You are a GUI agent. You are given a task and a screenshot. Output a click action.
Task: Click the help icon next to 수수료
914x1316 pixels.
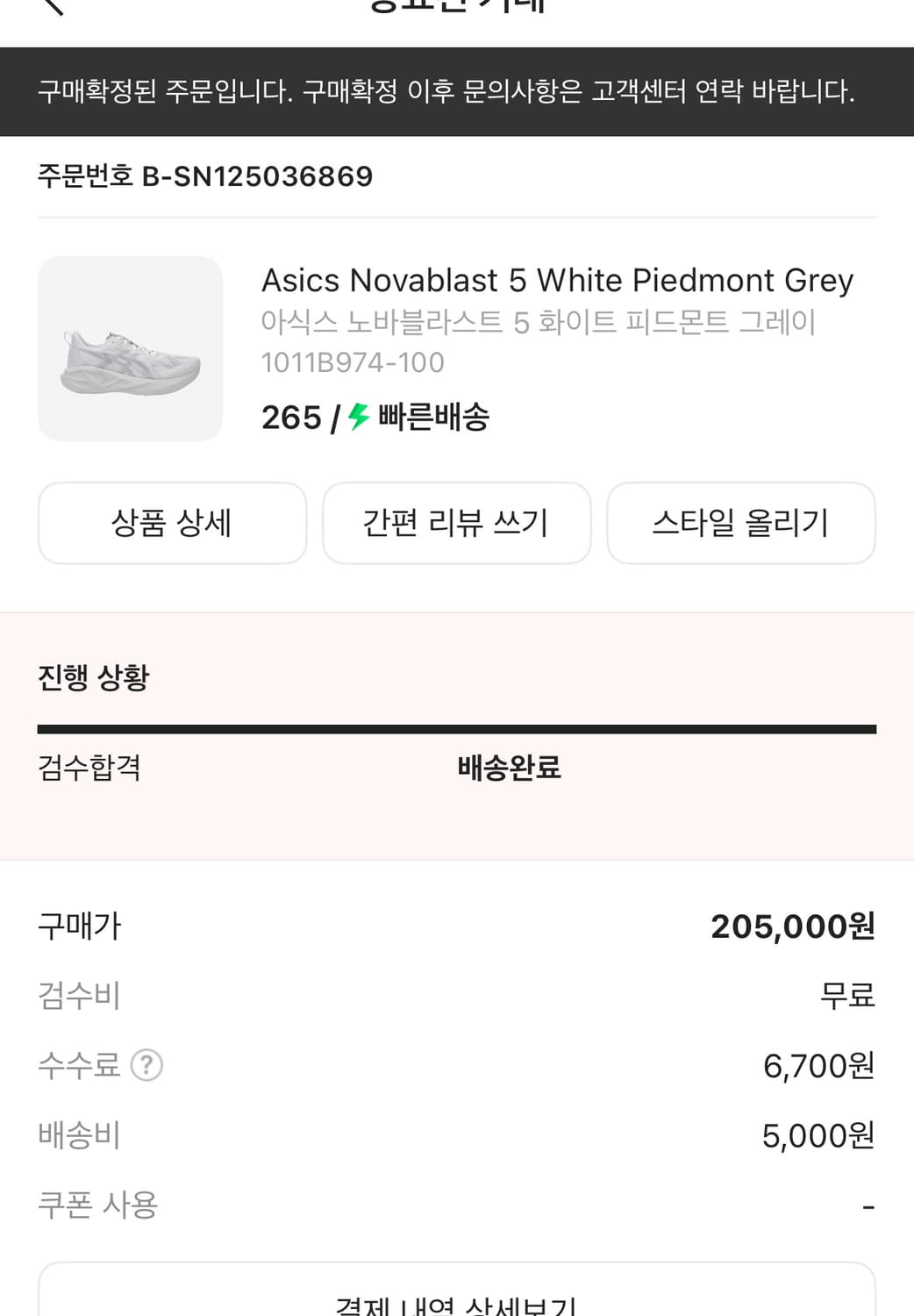(x=146, y=1065)
